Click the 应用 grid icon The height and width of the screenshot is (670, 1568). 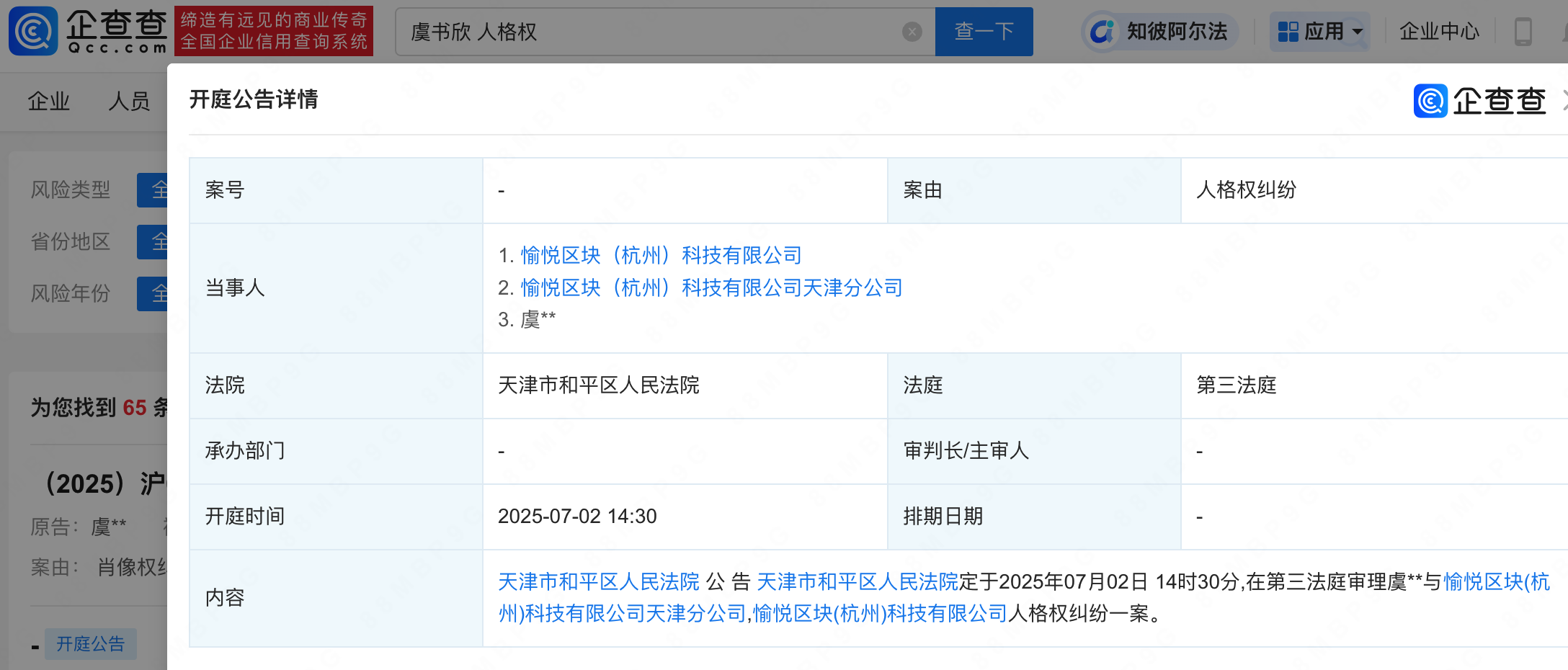[1288, 32]
